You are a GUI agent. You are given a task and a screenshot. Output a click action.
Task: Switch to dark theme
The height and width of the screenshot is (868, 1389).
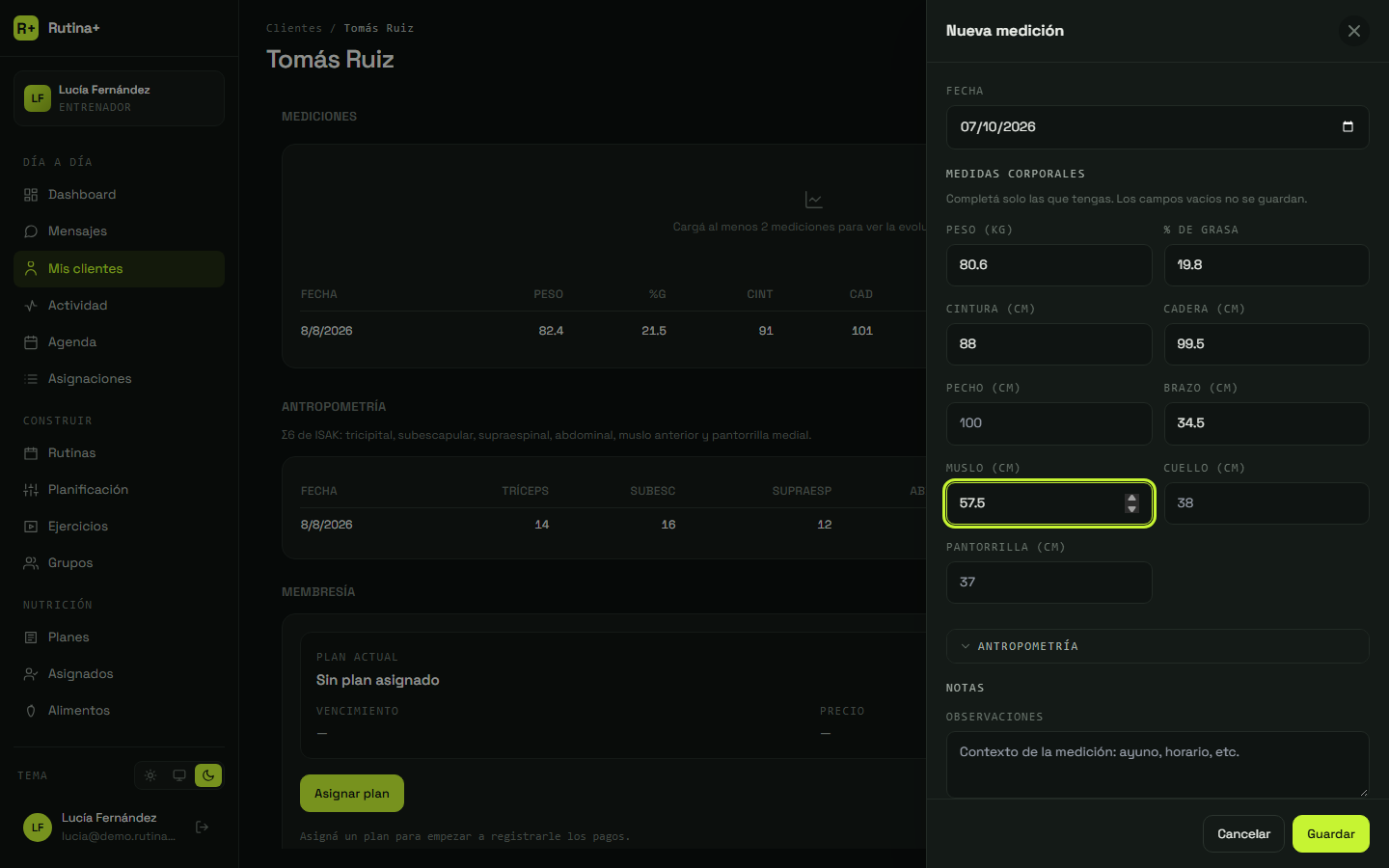point(208,775)
